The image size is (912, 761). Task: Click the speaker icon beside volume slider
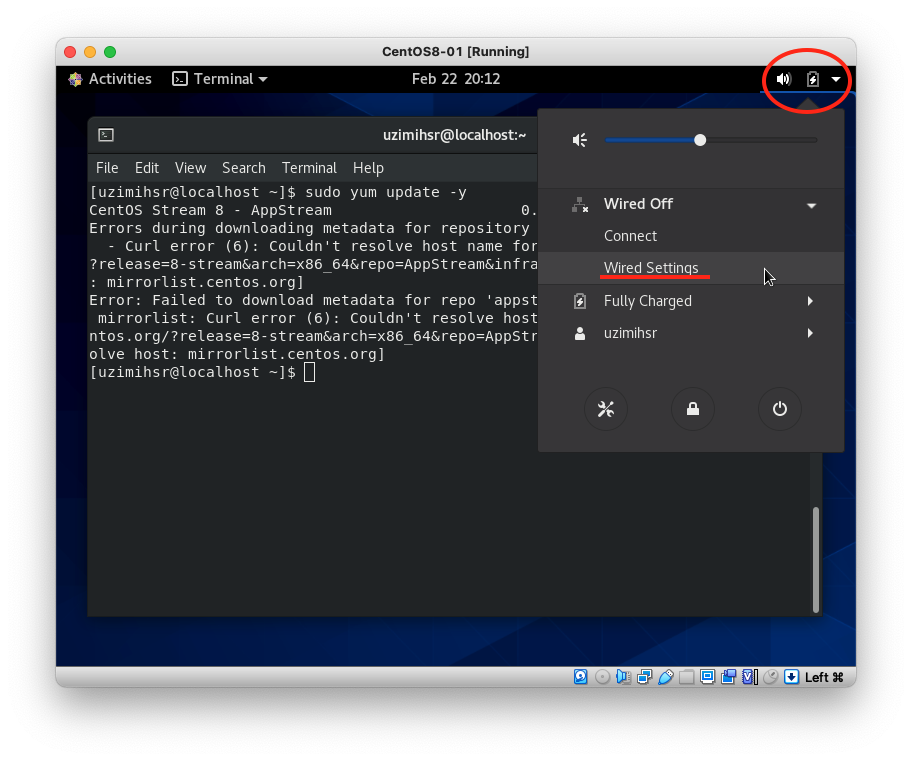[580, 140]
